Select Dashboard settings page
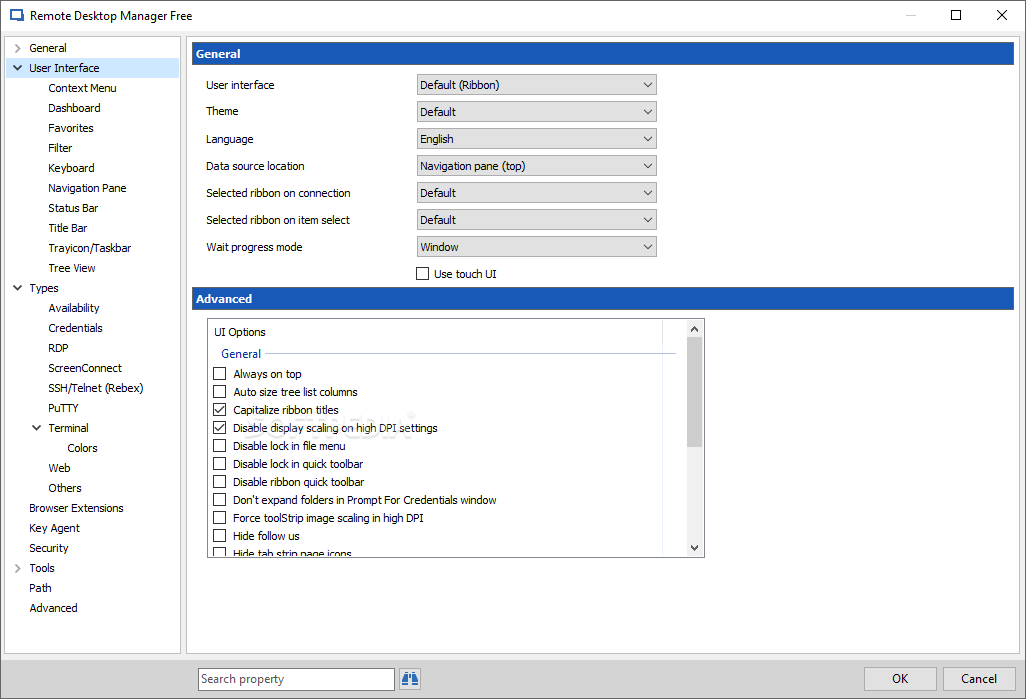 (75, 108)
